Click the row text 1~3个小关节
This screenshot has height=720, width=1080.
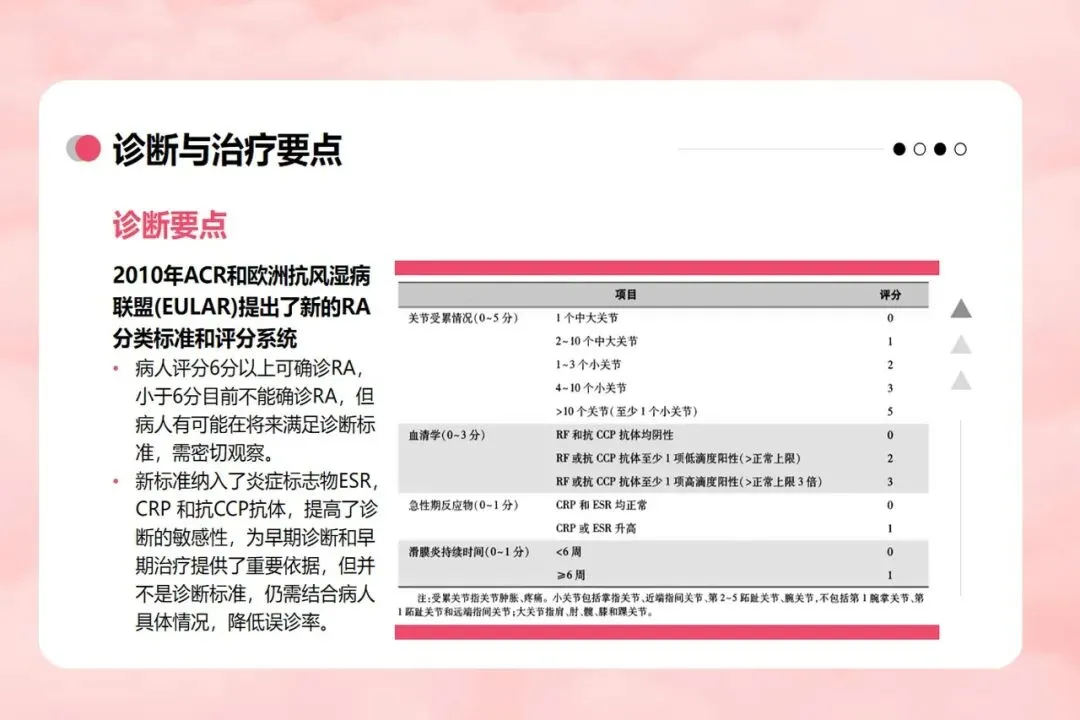click(x=588, y=364)
